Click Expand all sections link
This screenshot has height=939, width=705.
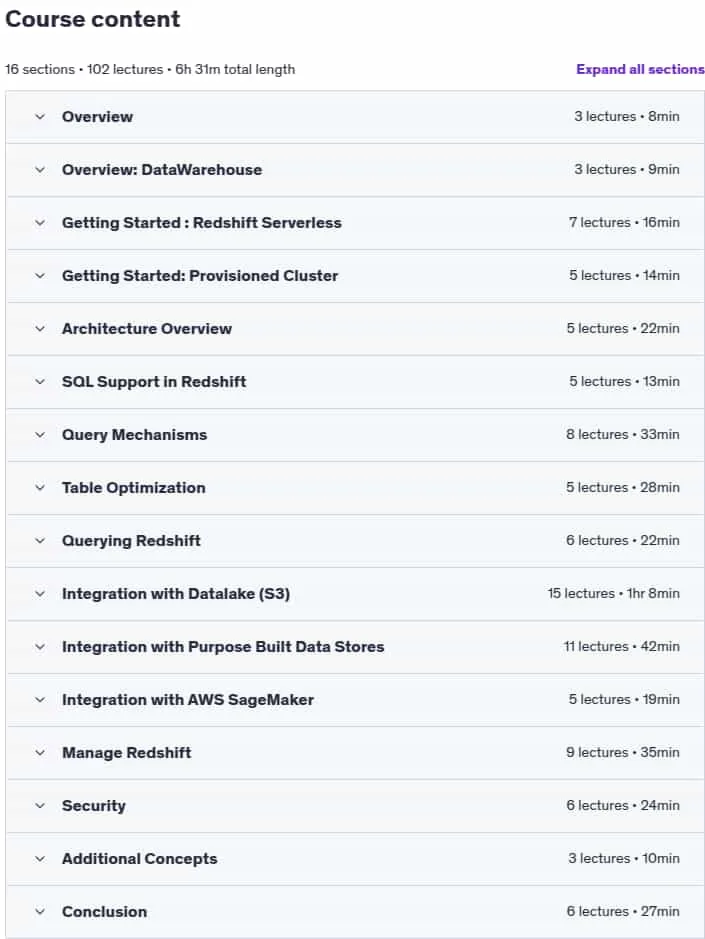pos(640,69)
